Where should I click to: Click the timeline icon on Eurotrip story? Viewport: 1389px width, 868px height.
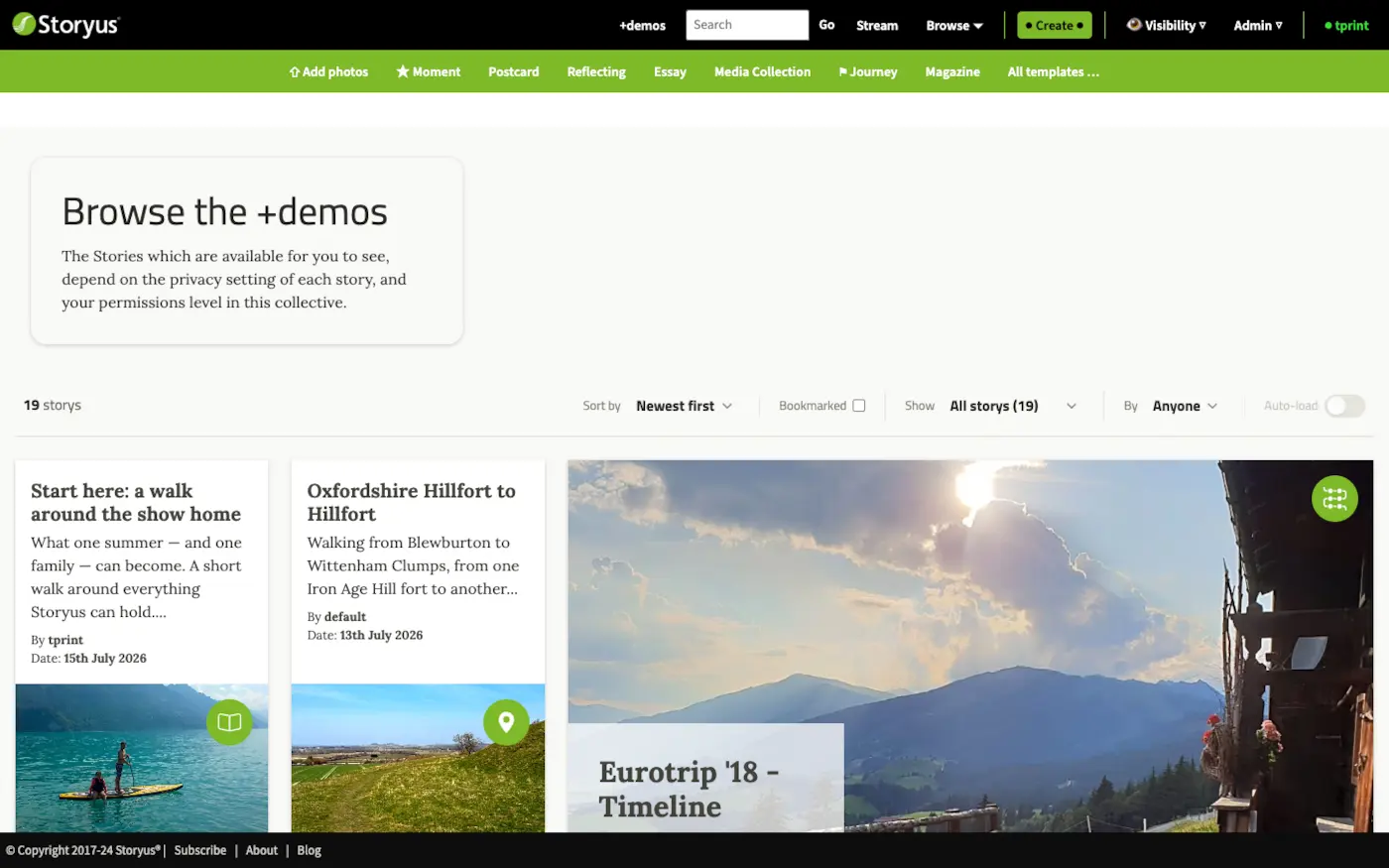1334,498
